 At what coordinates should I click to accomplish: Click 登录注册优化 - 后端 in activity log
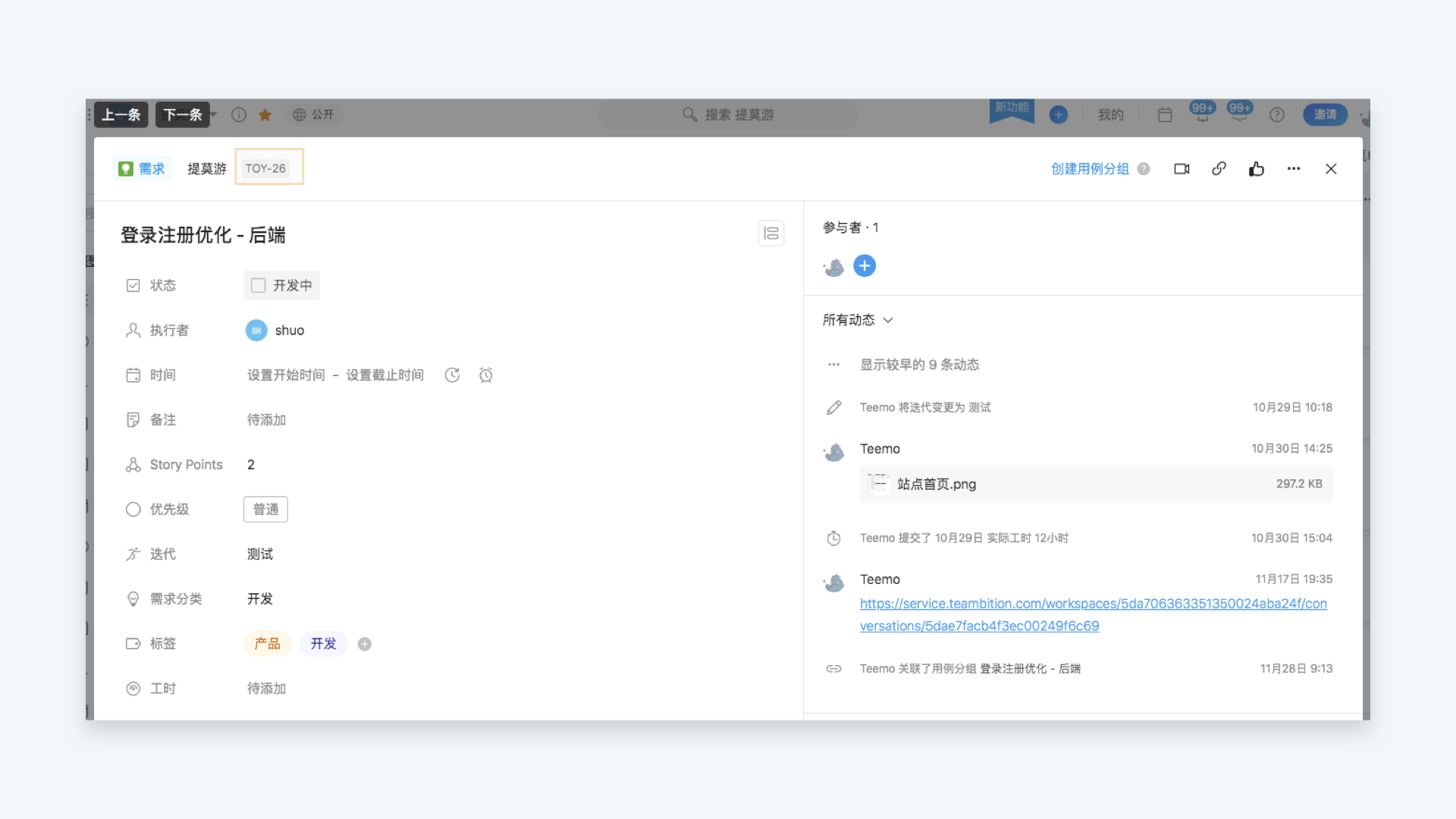click(x=1031, y=669)
